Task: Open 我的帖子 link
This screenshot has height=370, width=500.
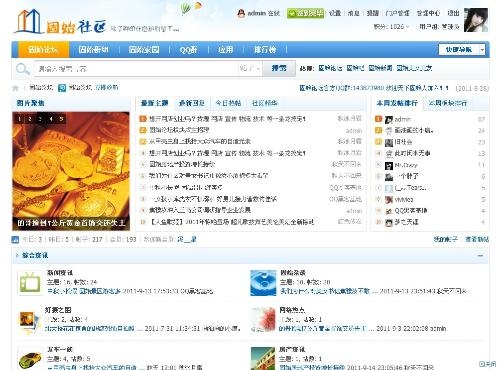Action: click(x=445, y=239)
